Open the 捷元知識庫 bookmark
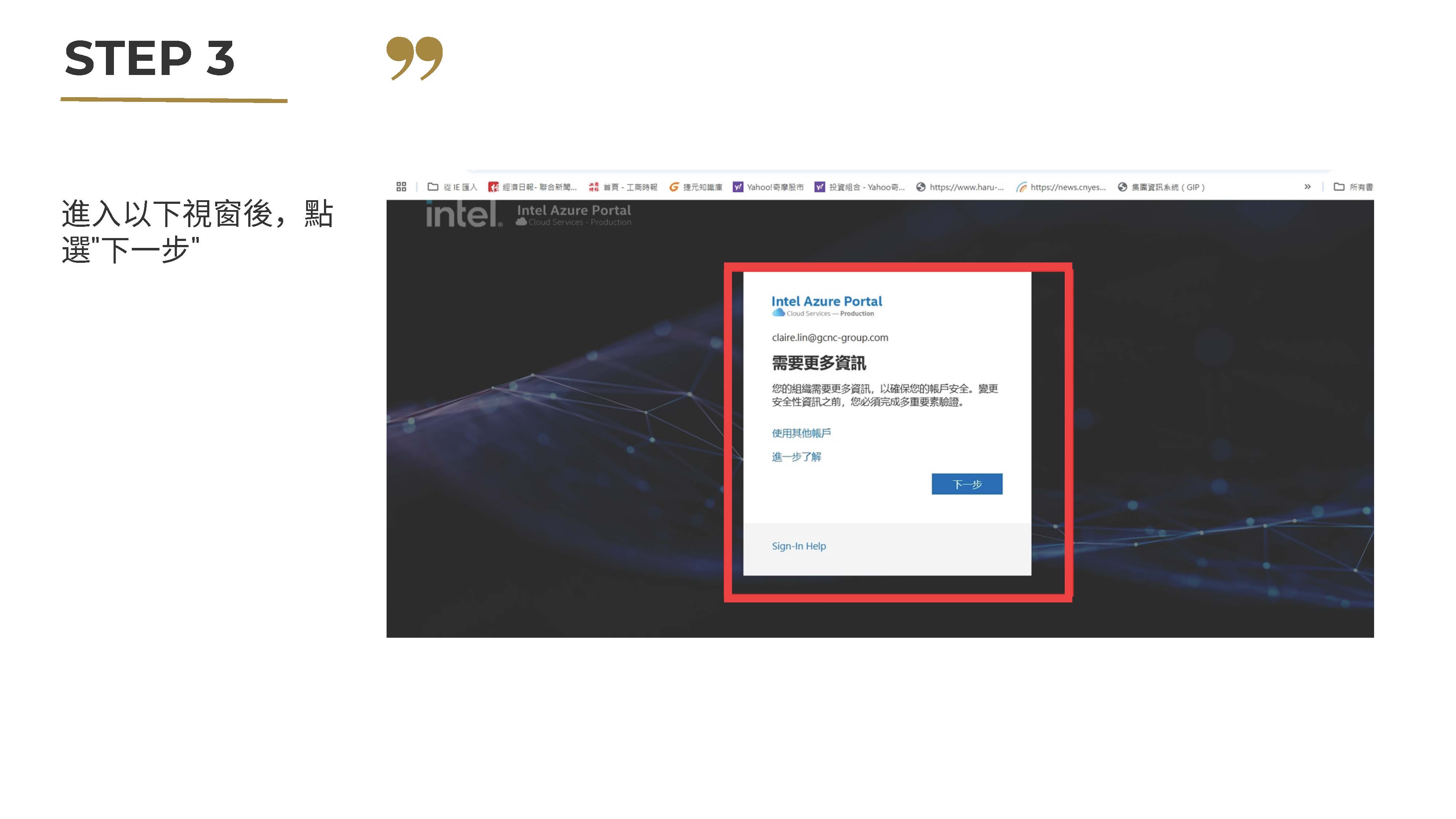Viewport: 1456px width, 819px height. (696, 187)
